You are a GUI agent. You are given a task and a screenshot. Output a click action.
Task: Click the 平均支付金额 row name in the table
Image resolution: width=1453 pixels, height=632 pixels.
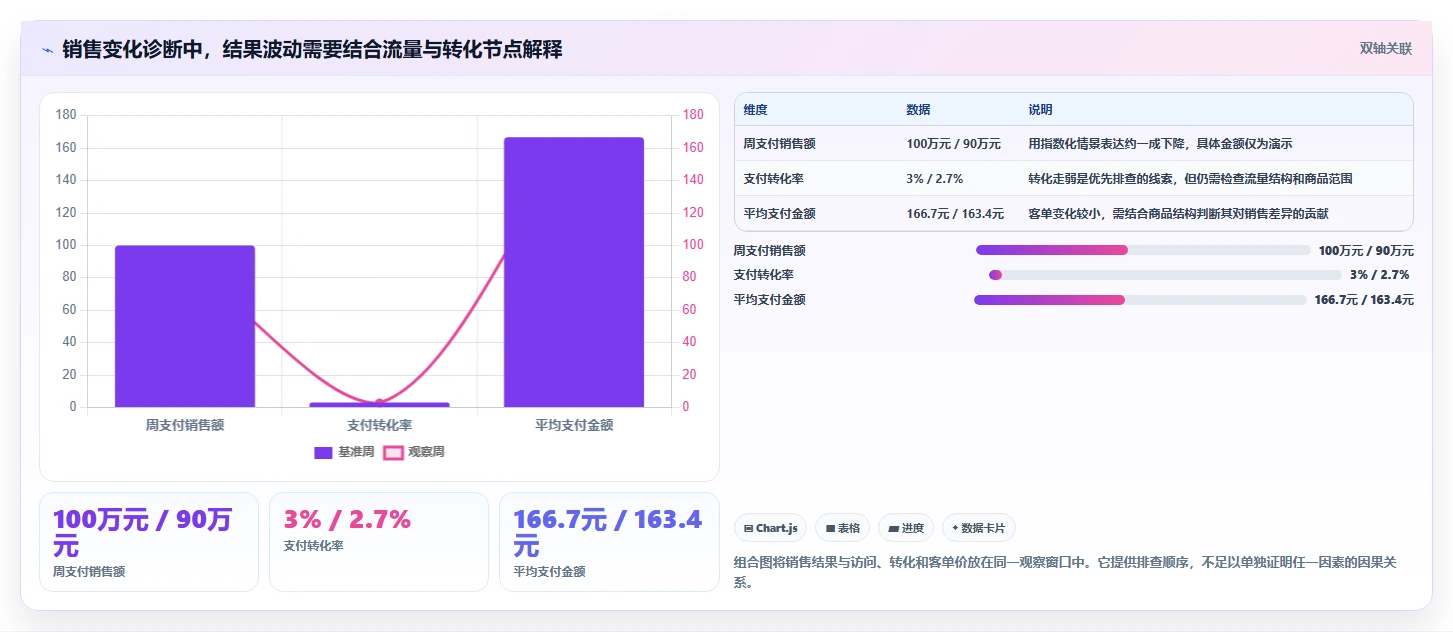pyautogui.click(x=779, y=214)
